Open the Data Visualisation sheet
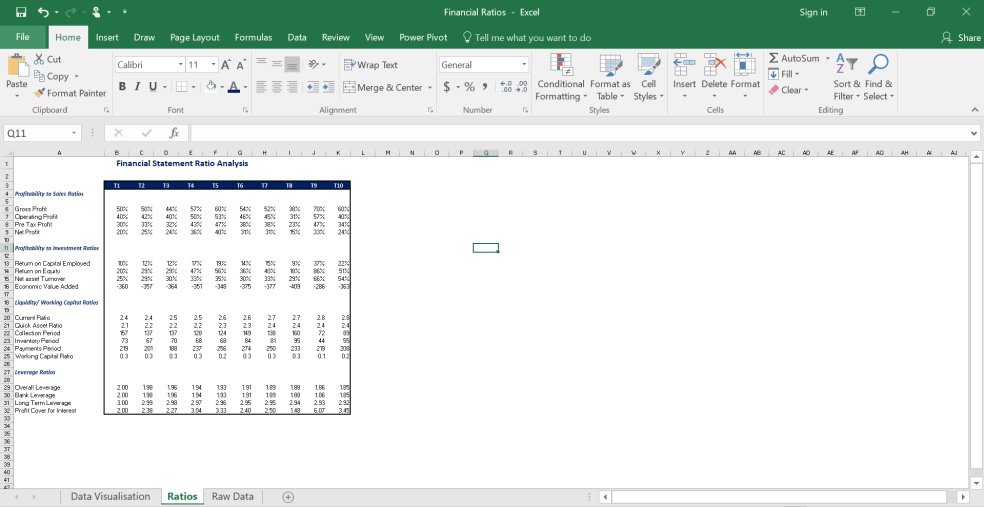984x507 pixels. tap(110, 496)
